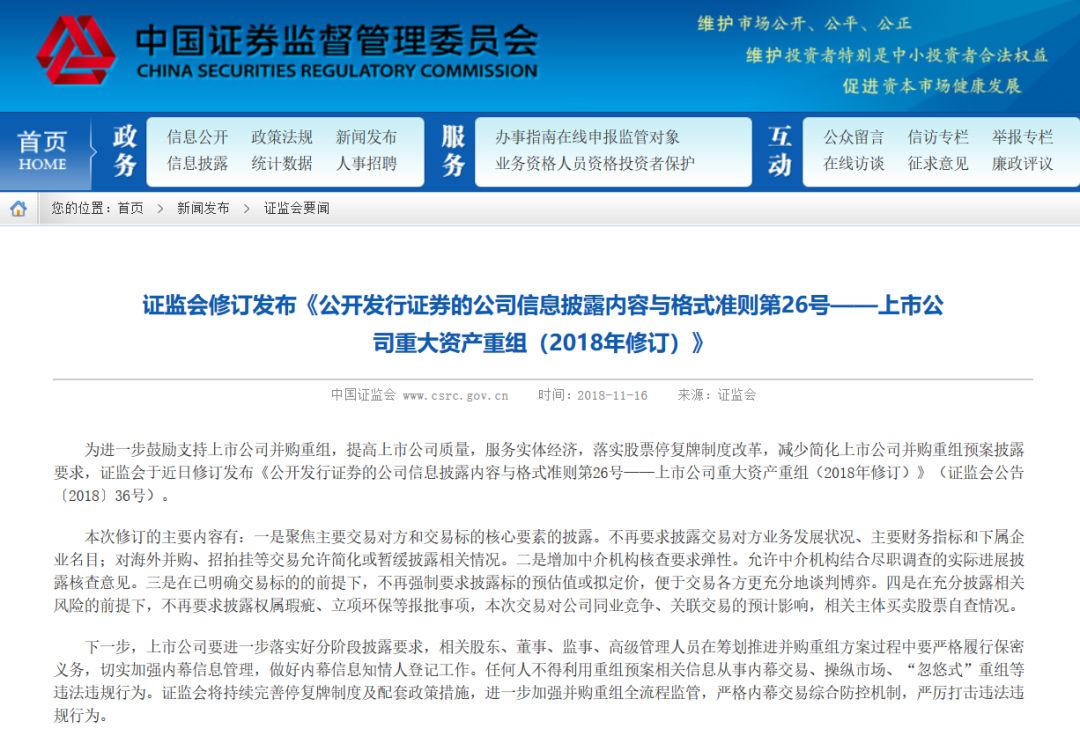The image size is (1080, 736).
Task: Click paragraph beginning 下一步，上市公司要
Action: (x=539, y=681)
